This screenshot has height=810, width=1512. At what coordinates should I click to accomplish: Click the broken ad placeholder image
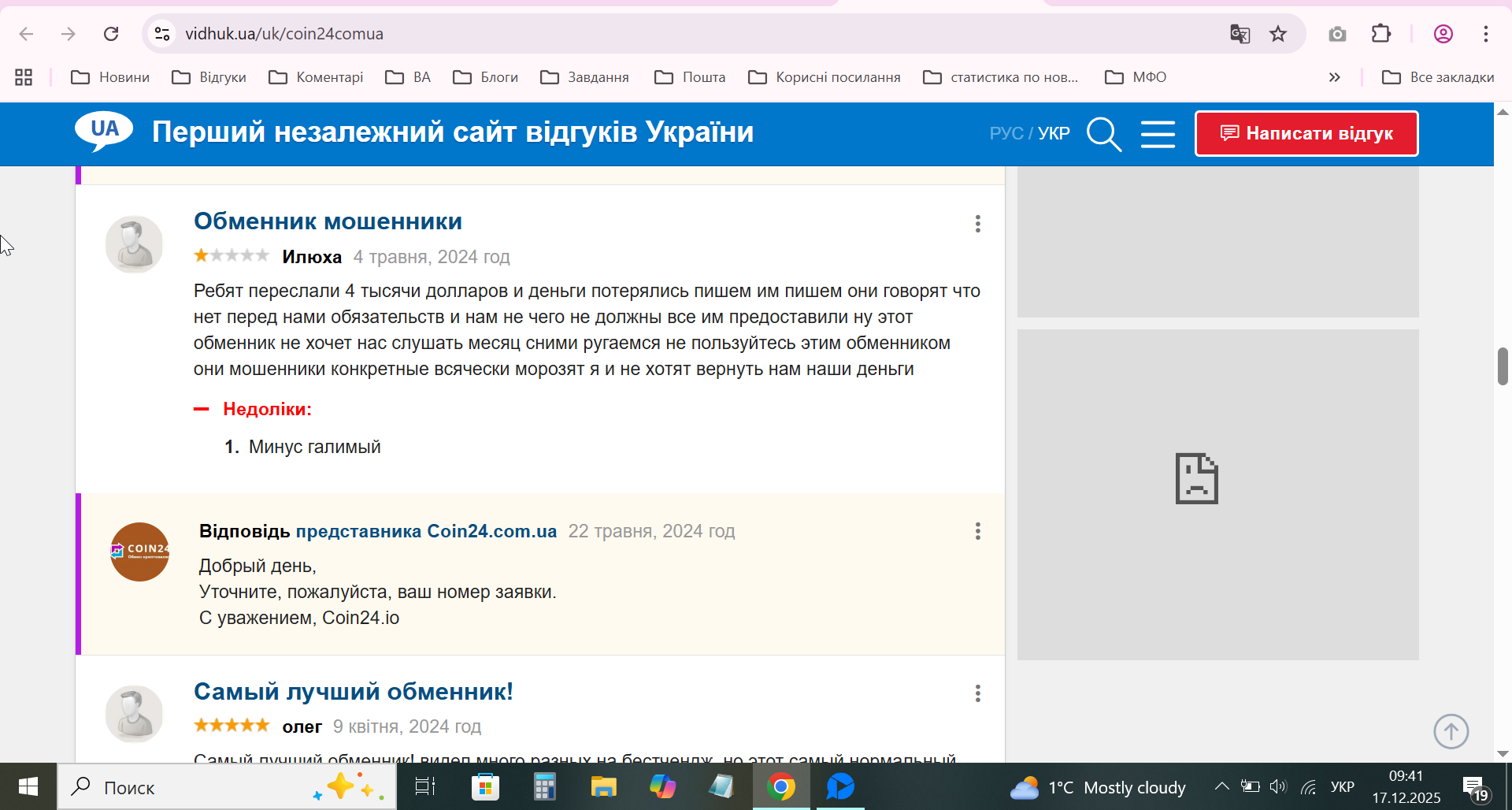click(1197, 478)
